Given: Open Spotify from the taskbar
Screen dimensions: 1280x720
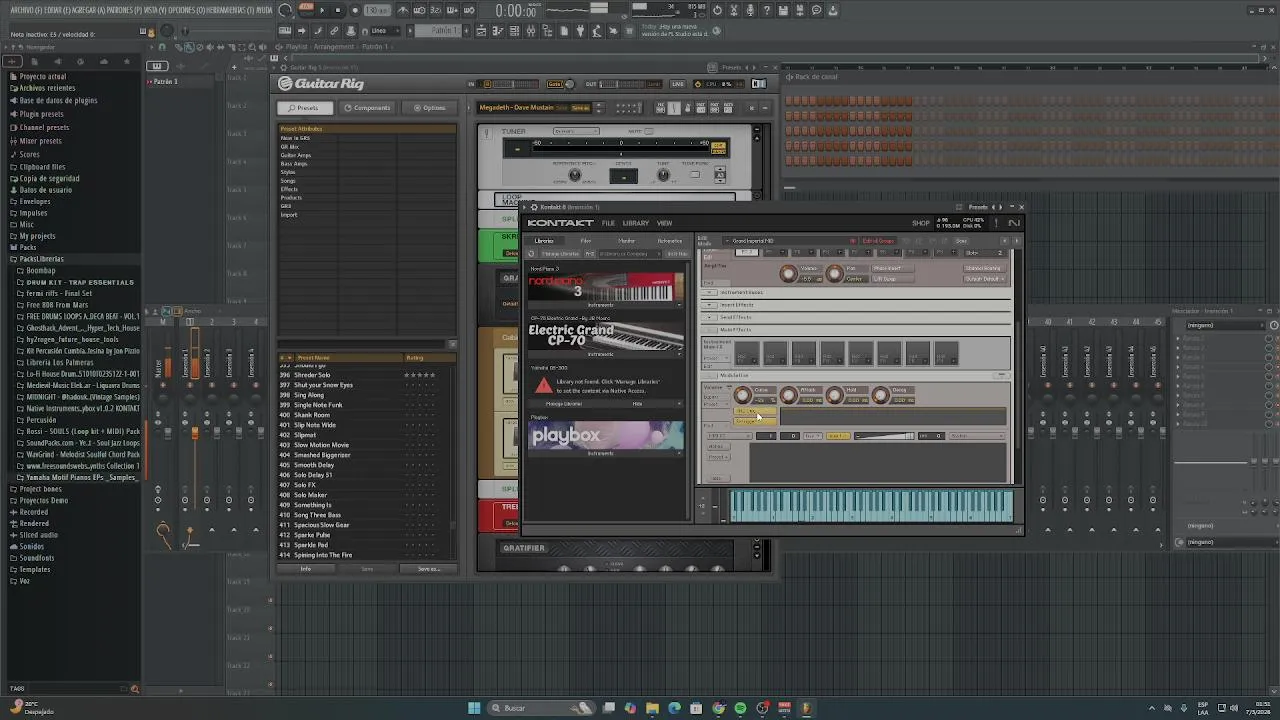Looking at the screenshot, I should 740,708.
